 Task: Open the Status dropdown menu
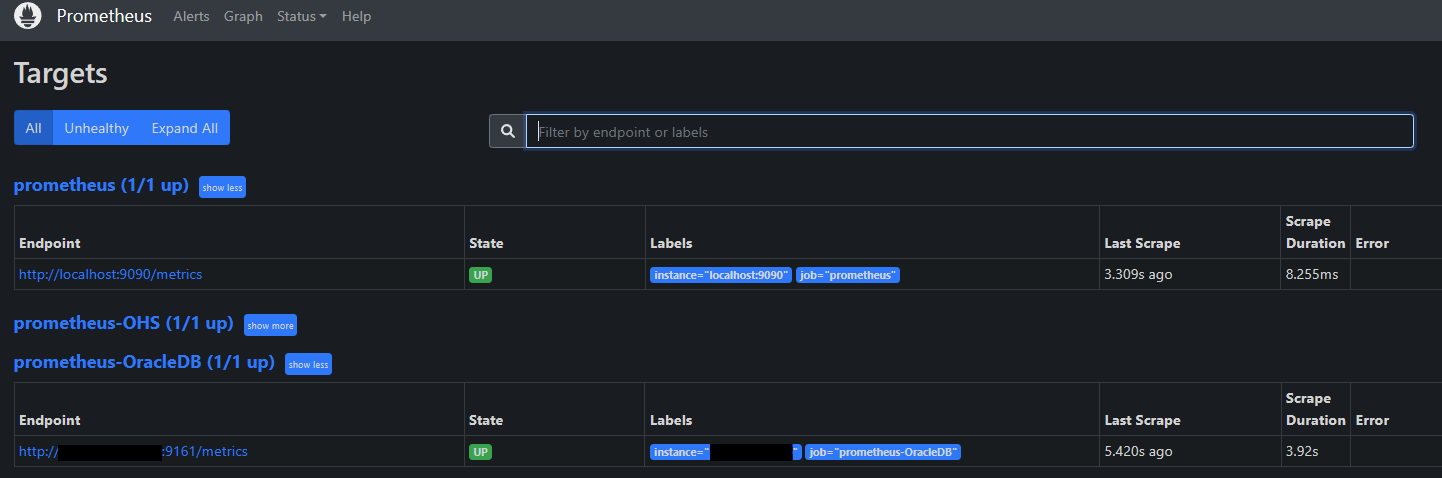(x=302, y=16)
